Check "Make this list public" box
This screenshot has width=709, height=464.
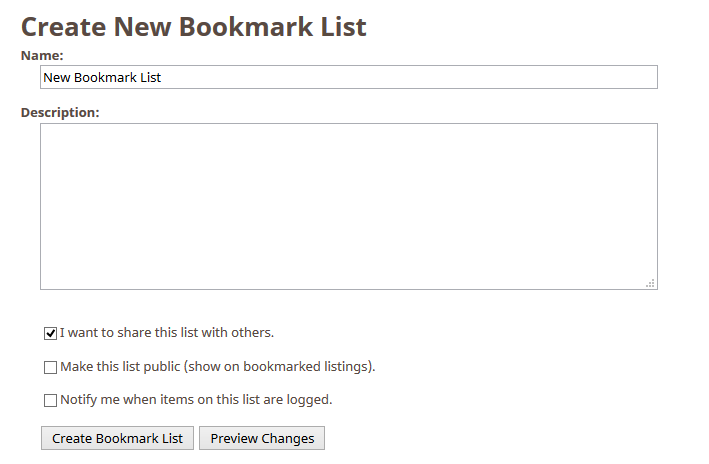[x=51, y=367]
